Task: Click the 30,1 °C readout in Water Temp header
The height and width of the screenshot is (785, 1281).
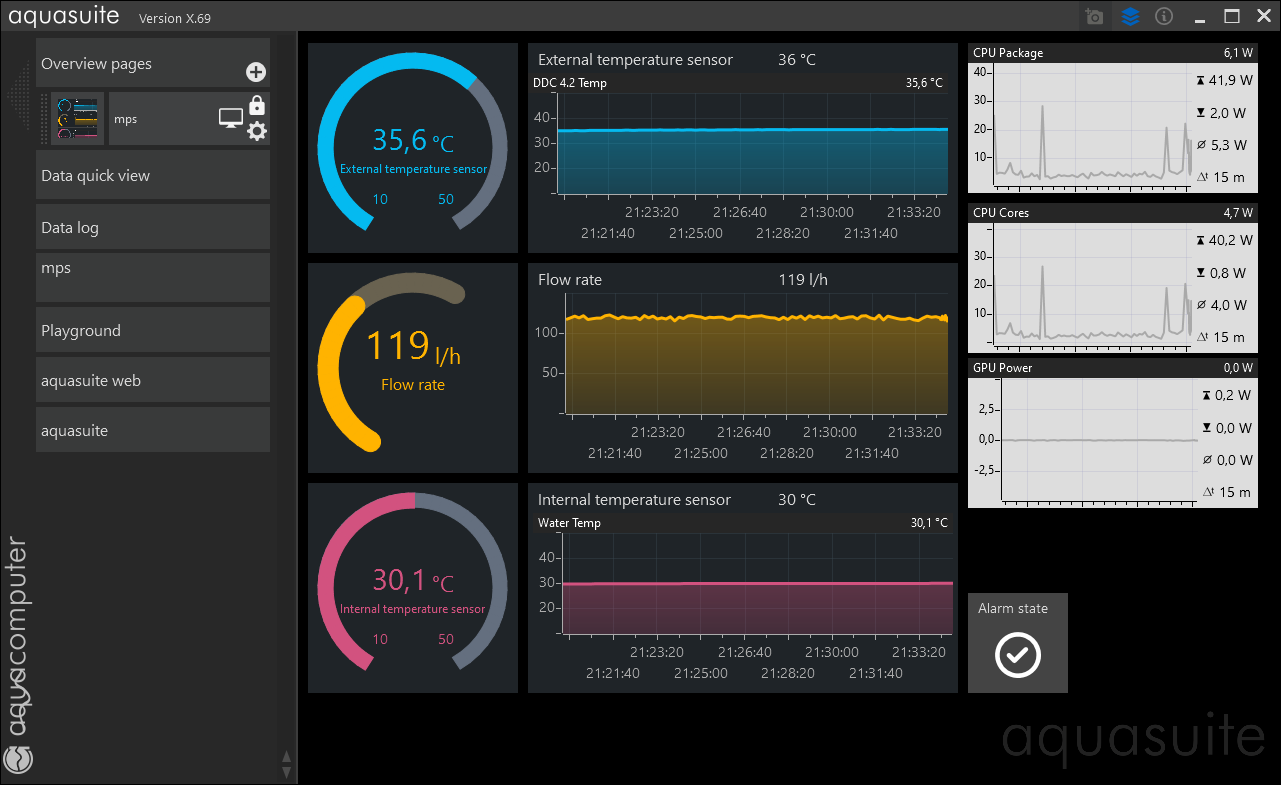Action: tap(929, 523)
